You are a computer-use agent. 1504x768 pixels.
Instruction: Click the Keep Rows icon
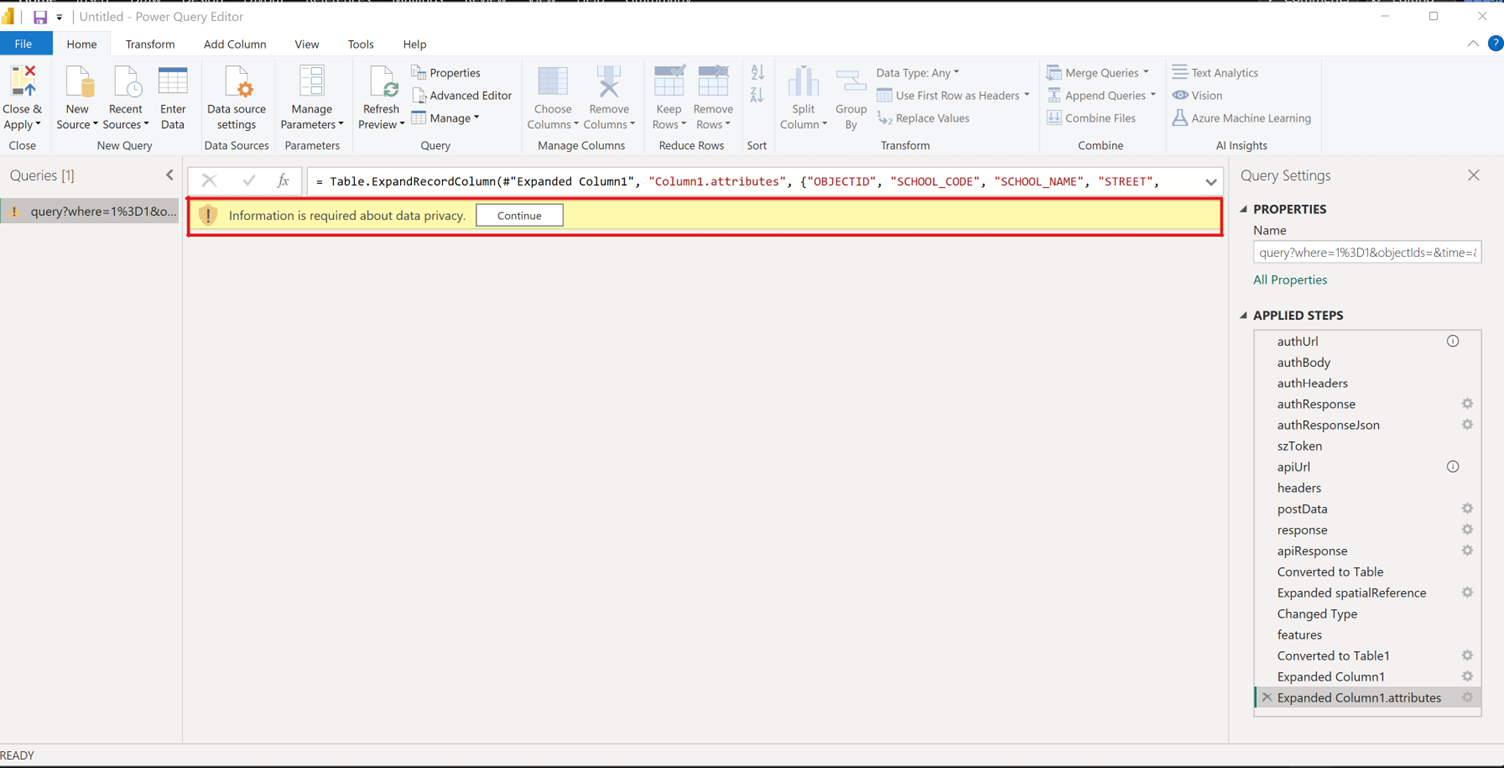point(668,82)
